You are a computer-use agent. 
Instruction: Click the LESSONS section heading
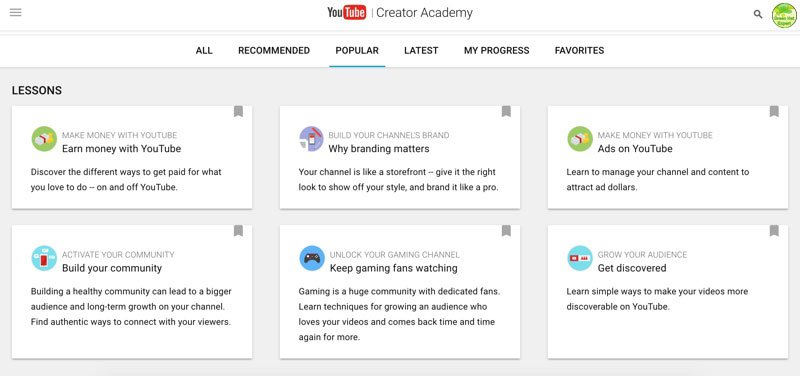[x=37, y=90]
